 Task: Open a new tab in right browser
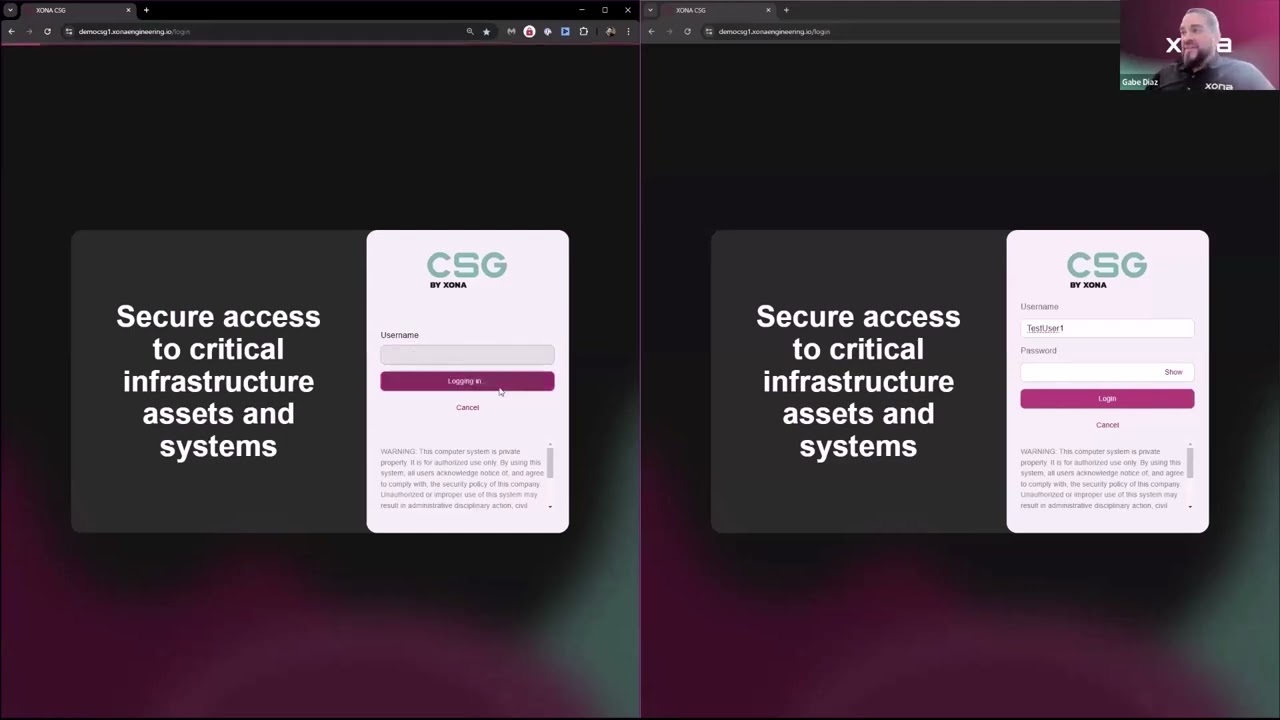(x=786, y=10)
